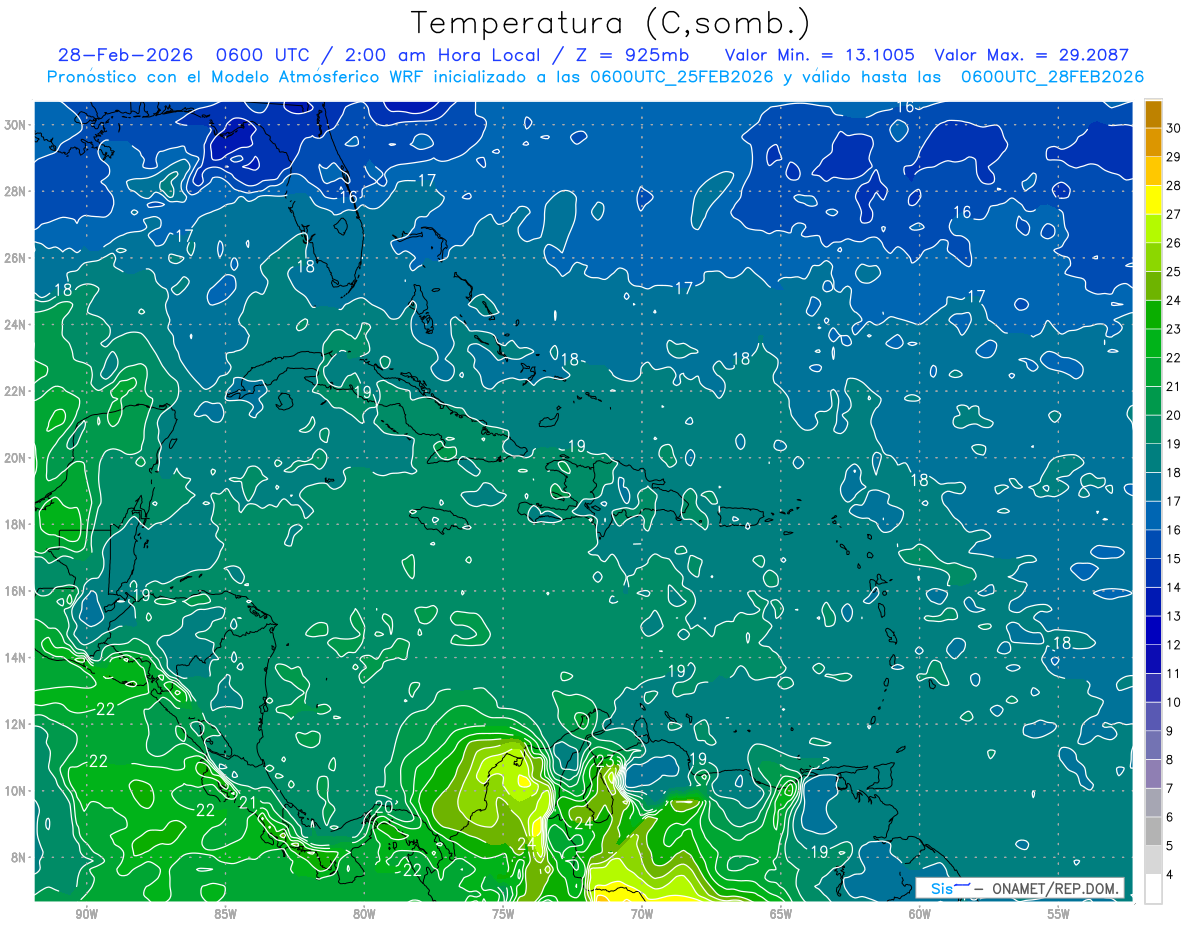The width and height of the screenshot is (1200, 927).
Task: Click the '23' contour label on the map
Action: (x=605, y=761)
